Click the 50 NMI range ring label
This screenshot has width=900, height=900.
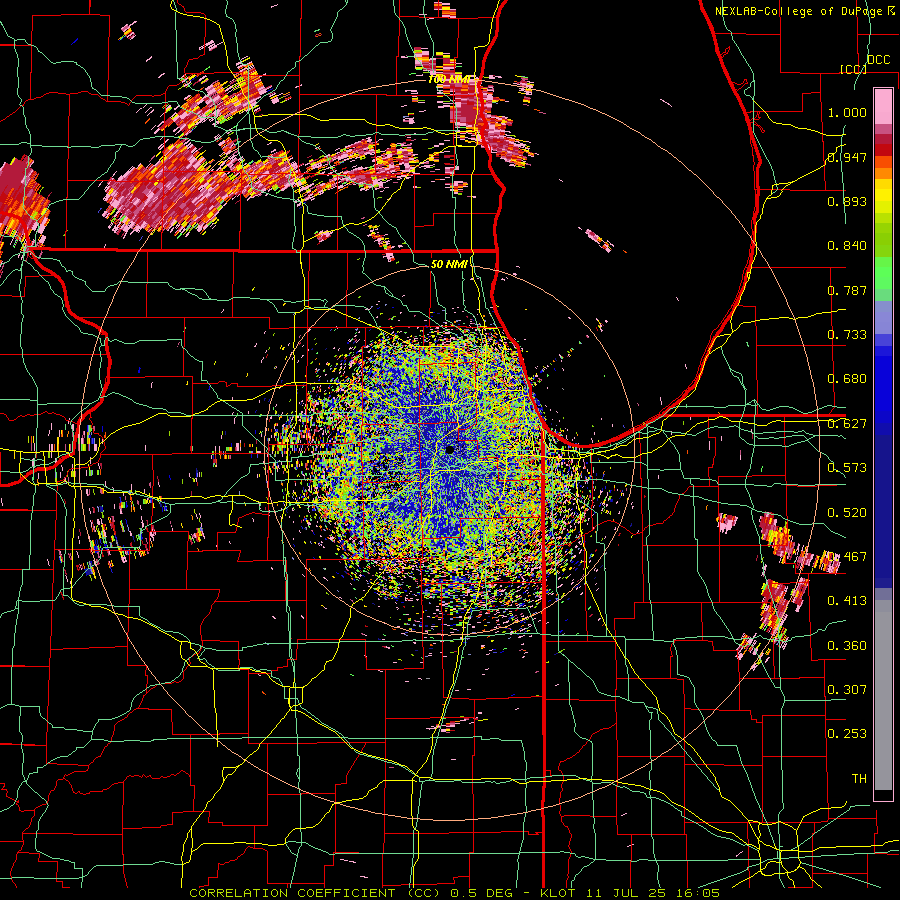pyautogui.click(x=449, y=264)
